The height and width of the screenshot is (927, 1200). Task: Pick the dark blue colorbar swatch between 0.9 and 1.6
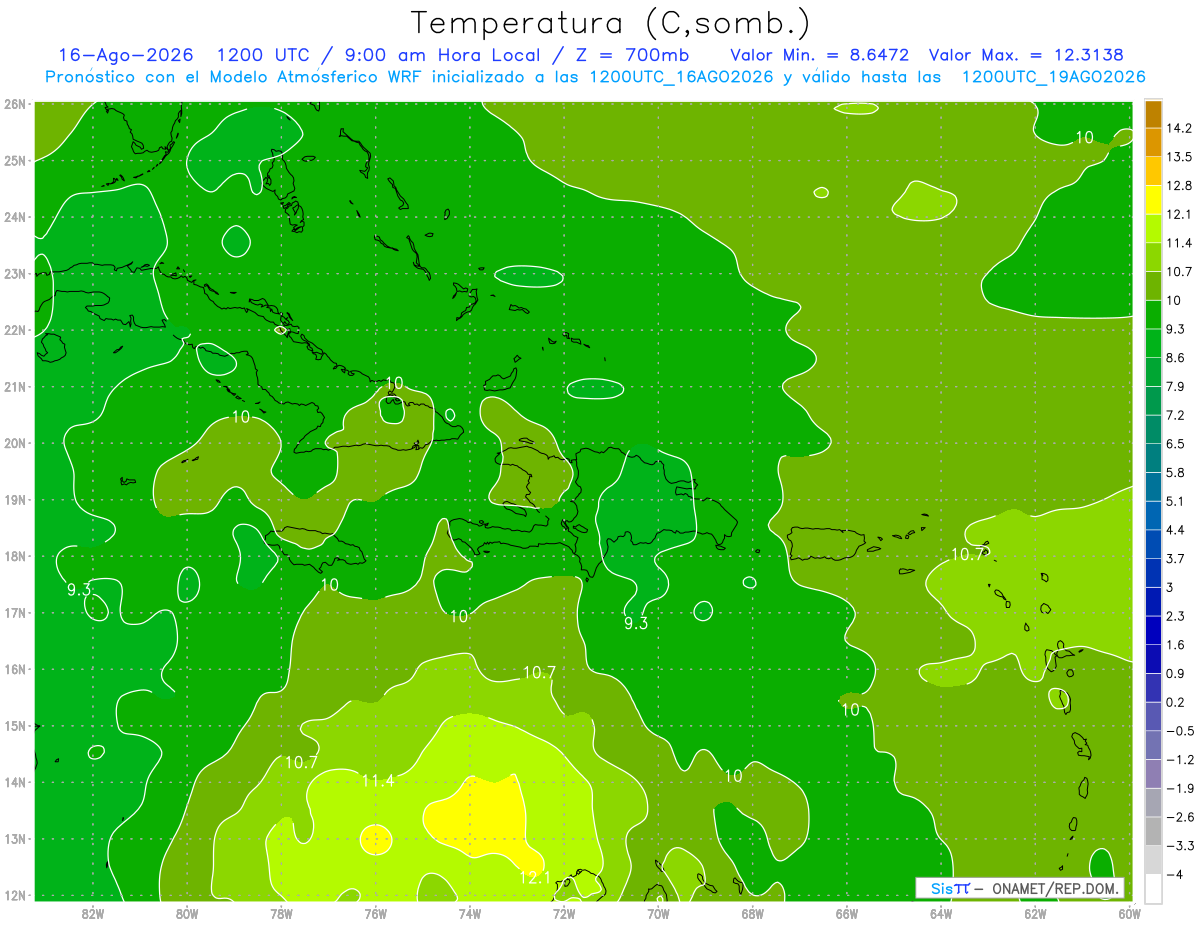pyautogui.click(x=1153, y=658)
